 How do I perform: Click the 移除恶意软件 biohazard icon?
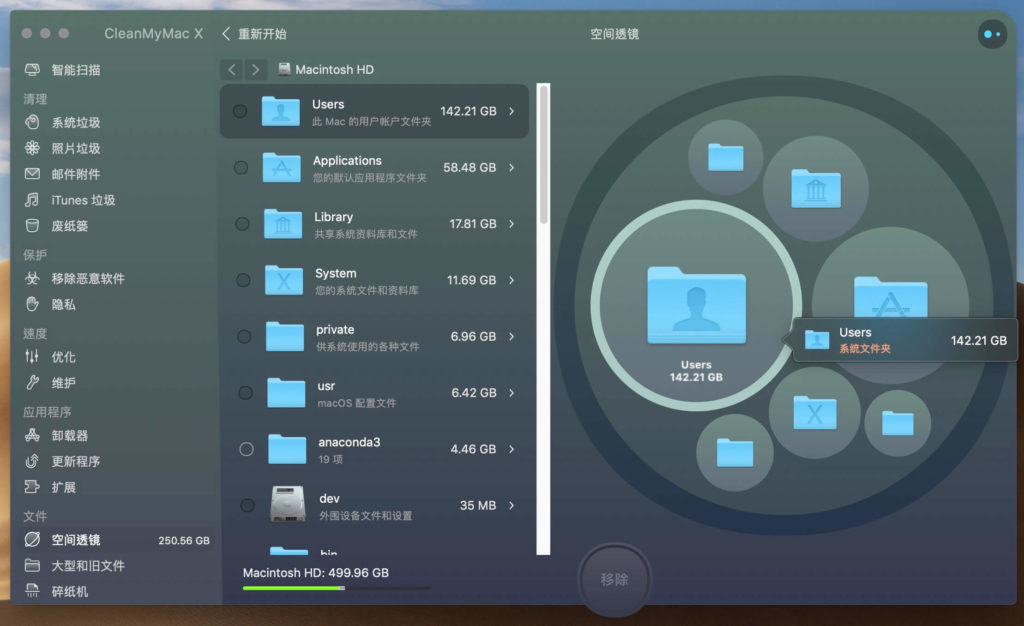(x=32, y=279)
